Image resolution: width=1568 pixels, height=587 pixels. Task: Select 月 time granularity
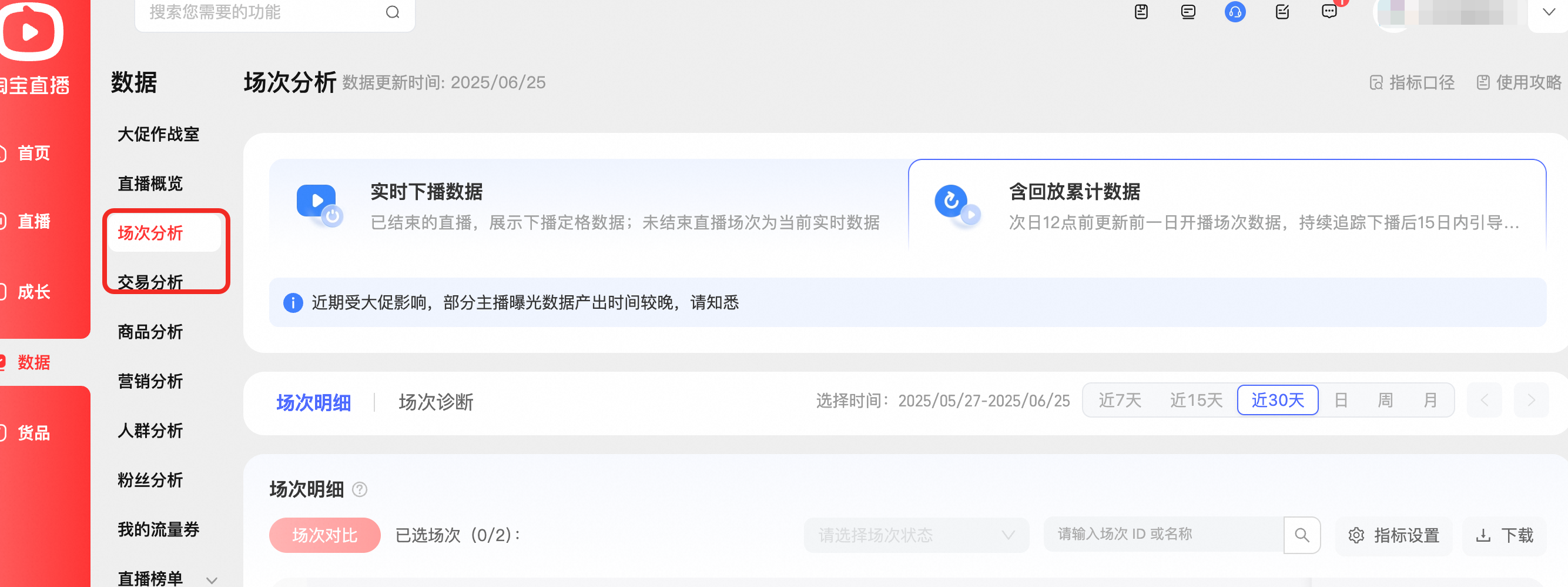point(1430,400)
